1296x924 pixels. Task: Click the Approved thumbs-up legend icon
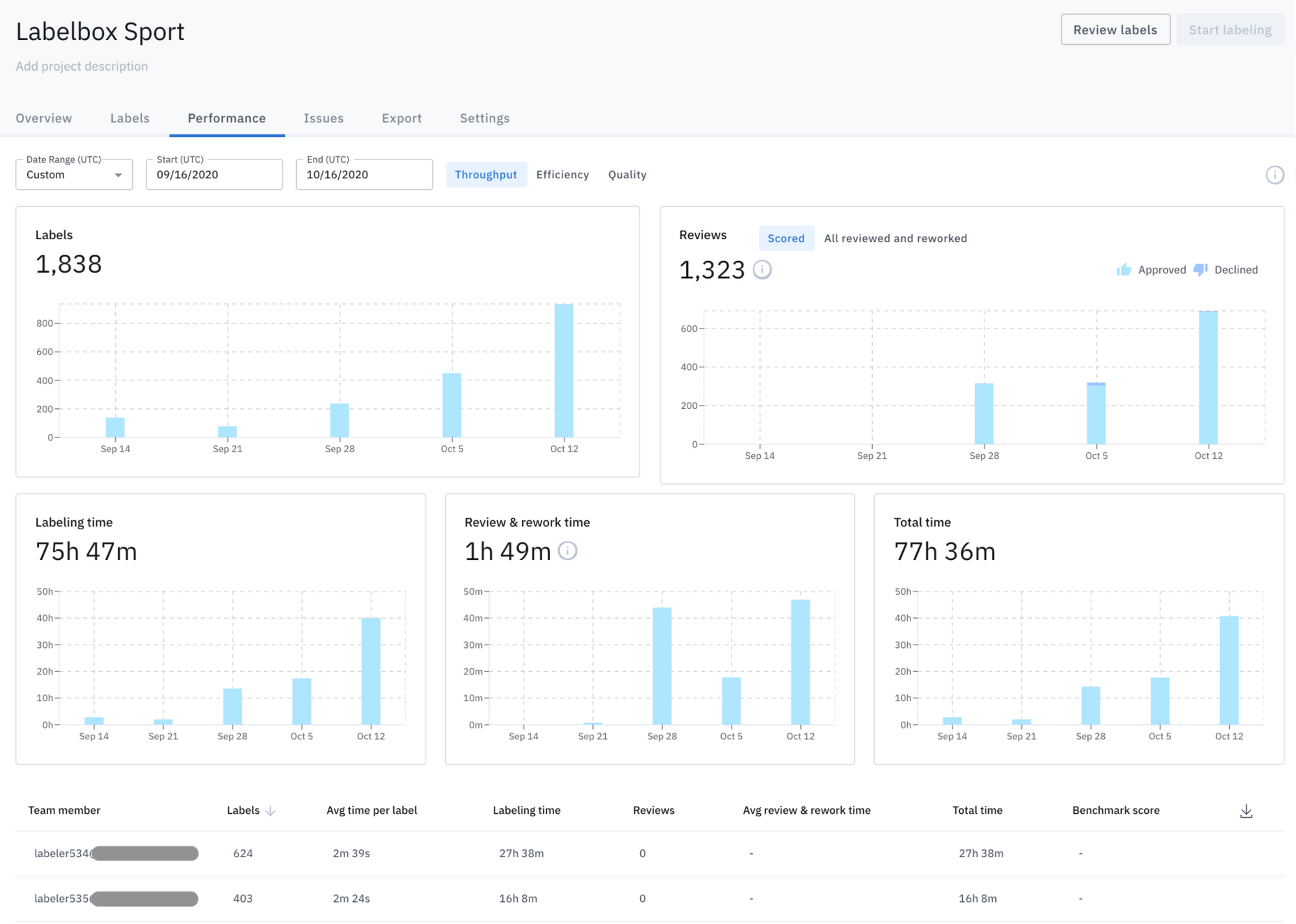[1124, 270]
